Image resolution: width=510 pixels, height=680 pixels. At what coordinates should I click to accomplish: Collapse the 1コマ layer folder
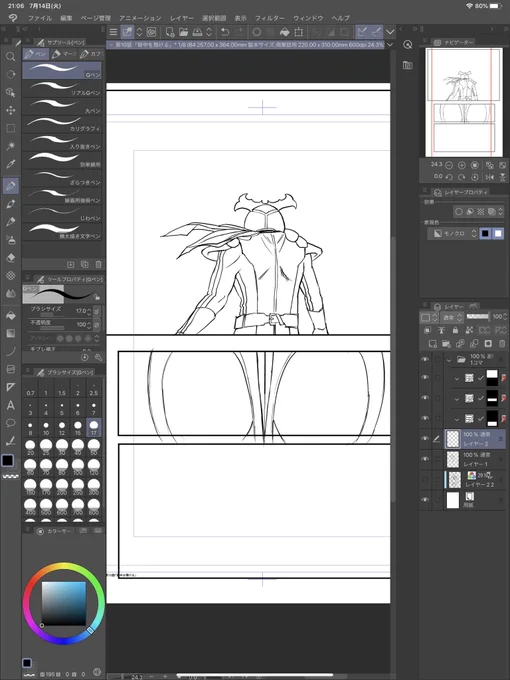(x=449, y=360)
